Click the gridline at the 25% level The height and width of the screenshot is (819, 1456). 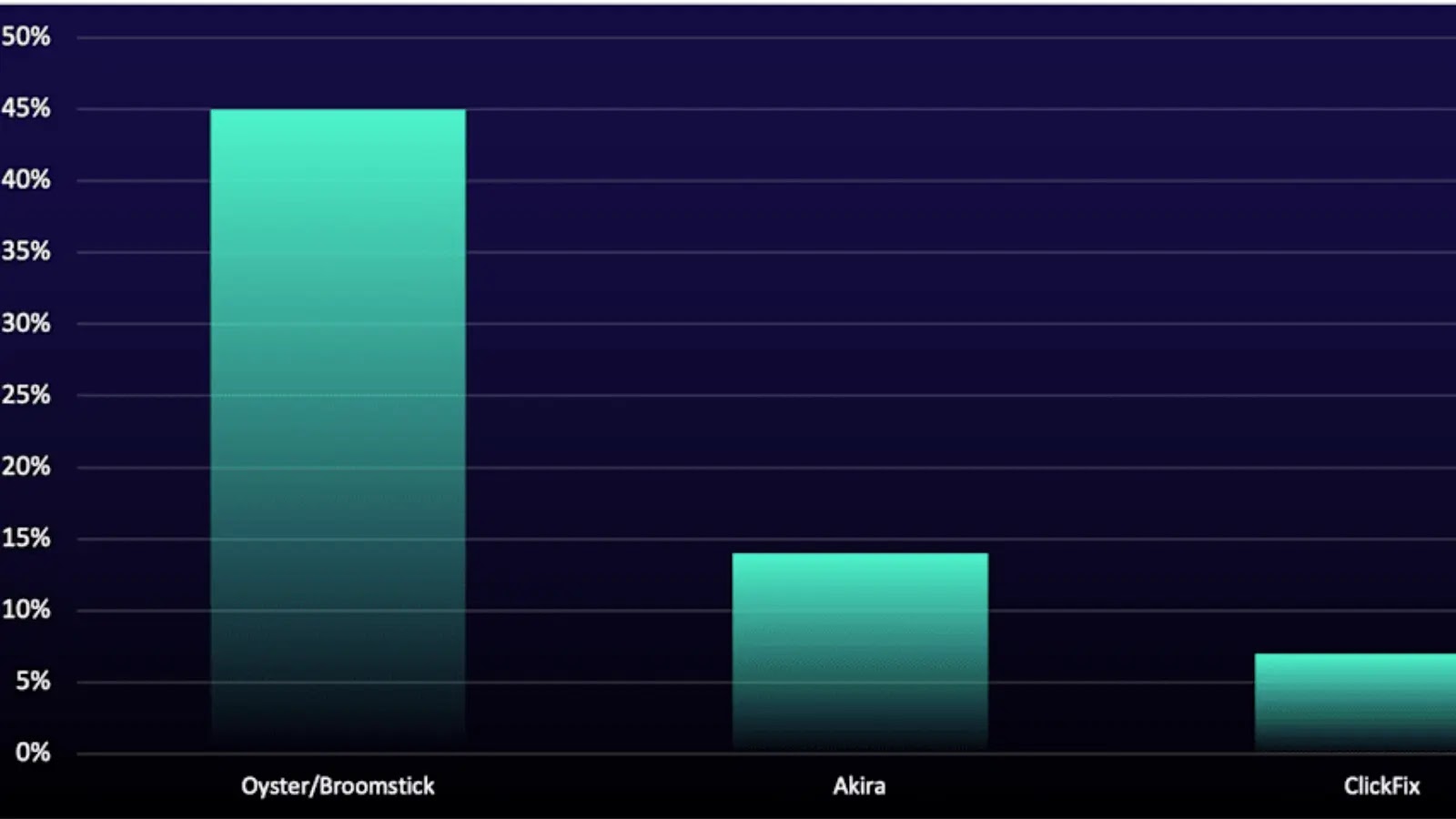pyautogui.click(x=637, y=395)
